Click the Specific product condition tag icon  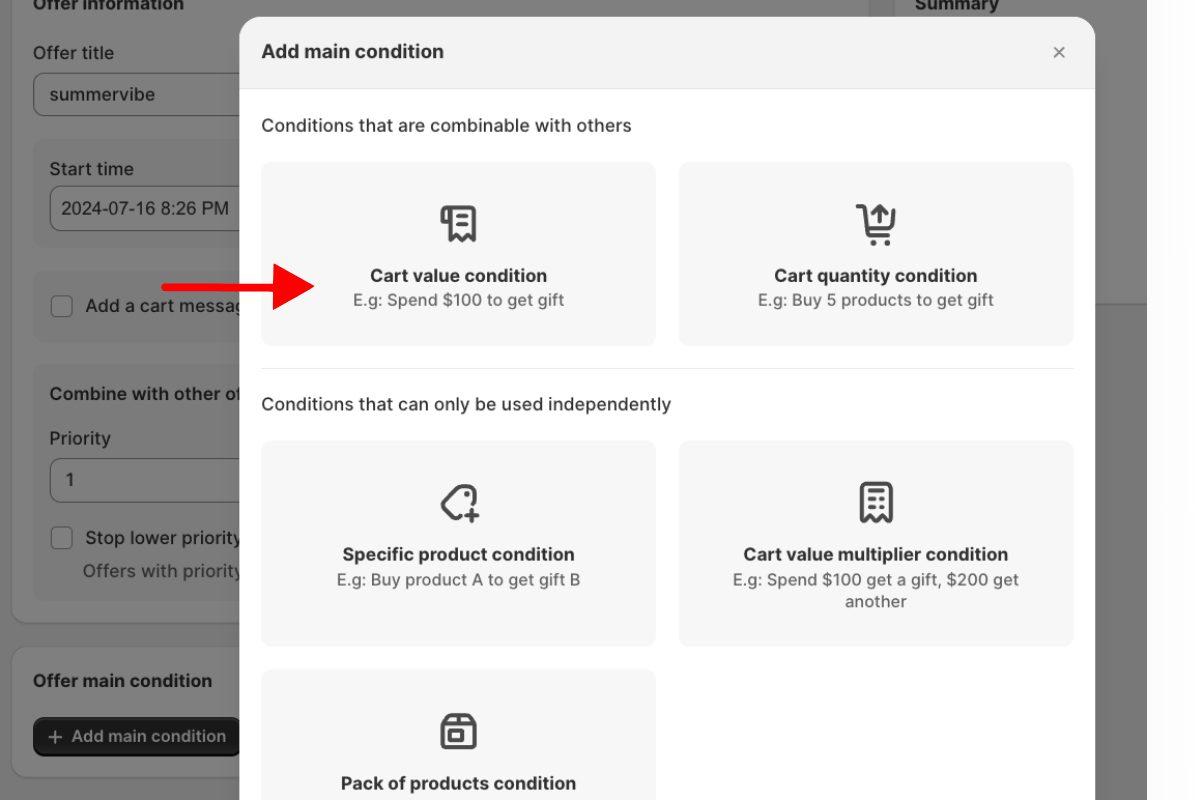(x=458, y=501)
